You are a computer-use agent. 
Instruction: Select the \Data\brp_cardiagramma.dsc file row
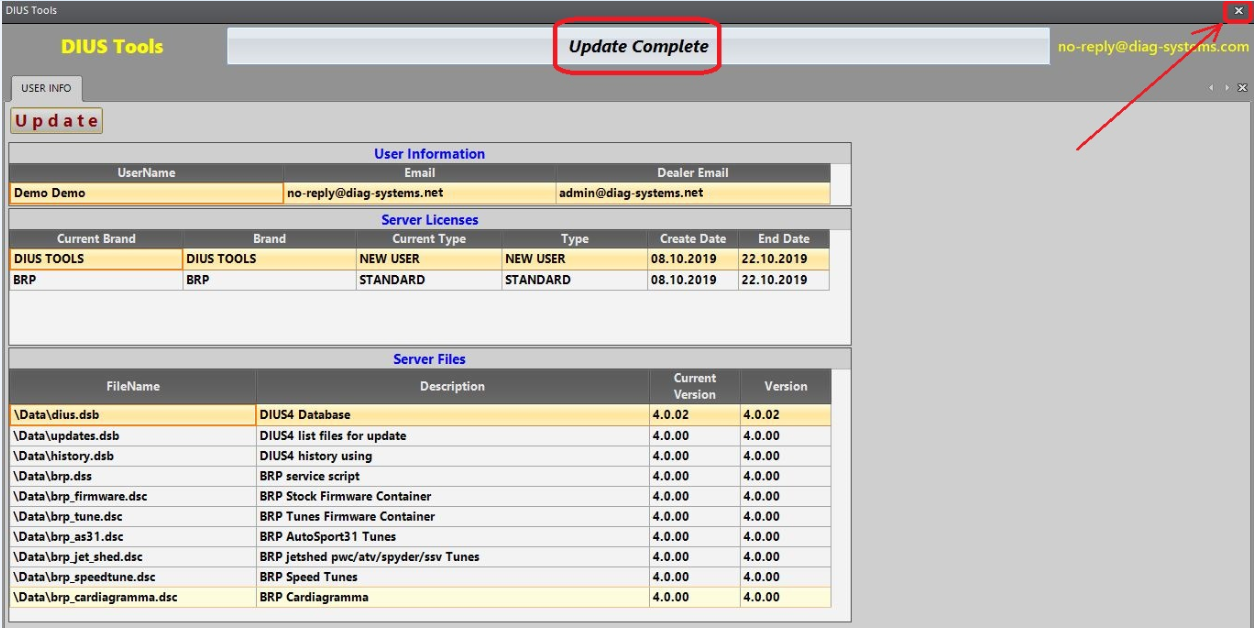[133, 597]
